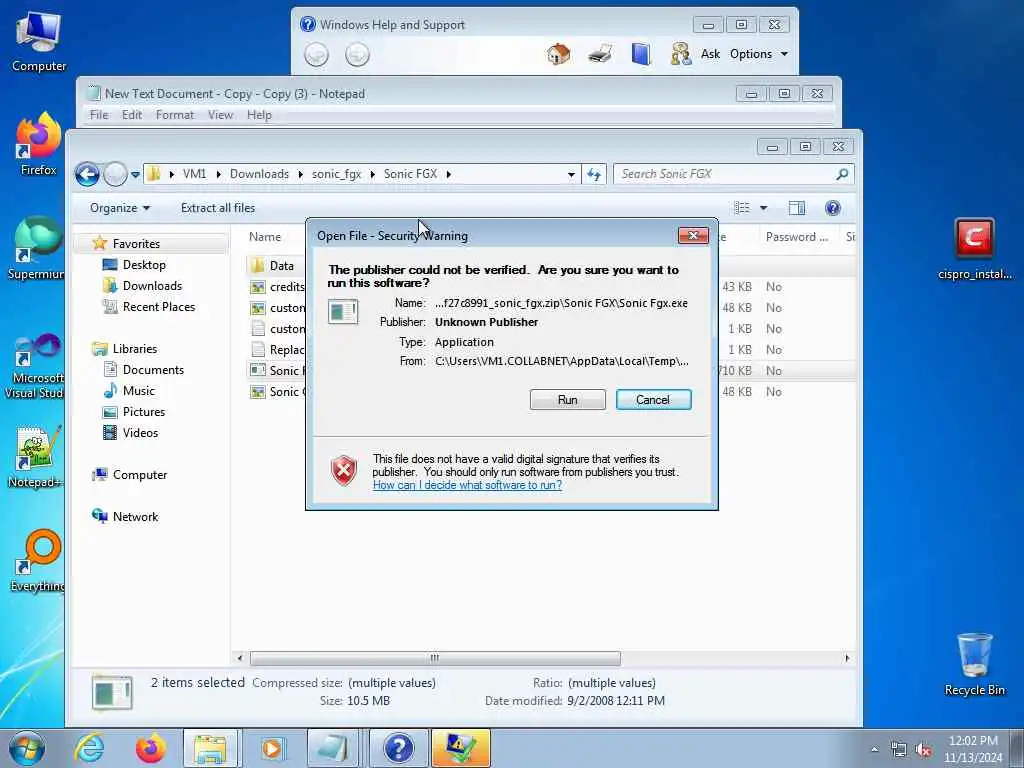Click the Recycle Bin desktop icon
This screenshot has height=768, width=1024.
point(974,664)
